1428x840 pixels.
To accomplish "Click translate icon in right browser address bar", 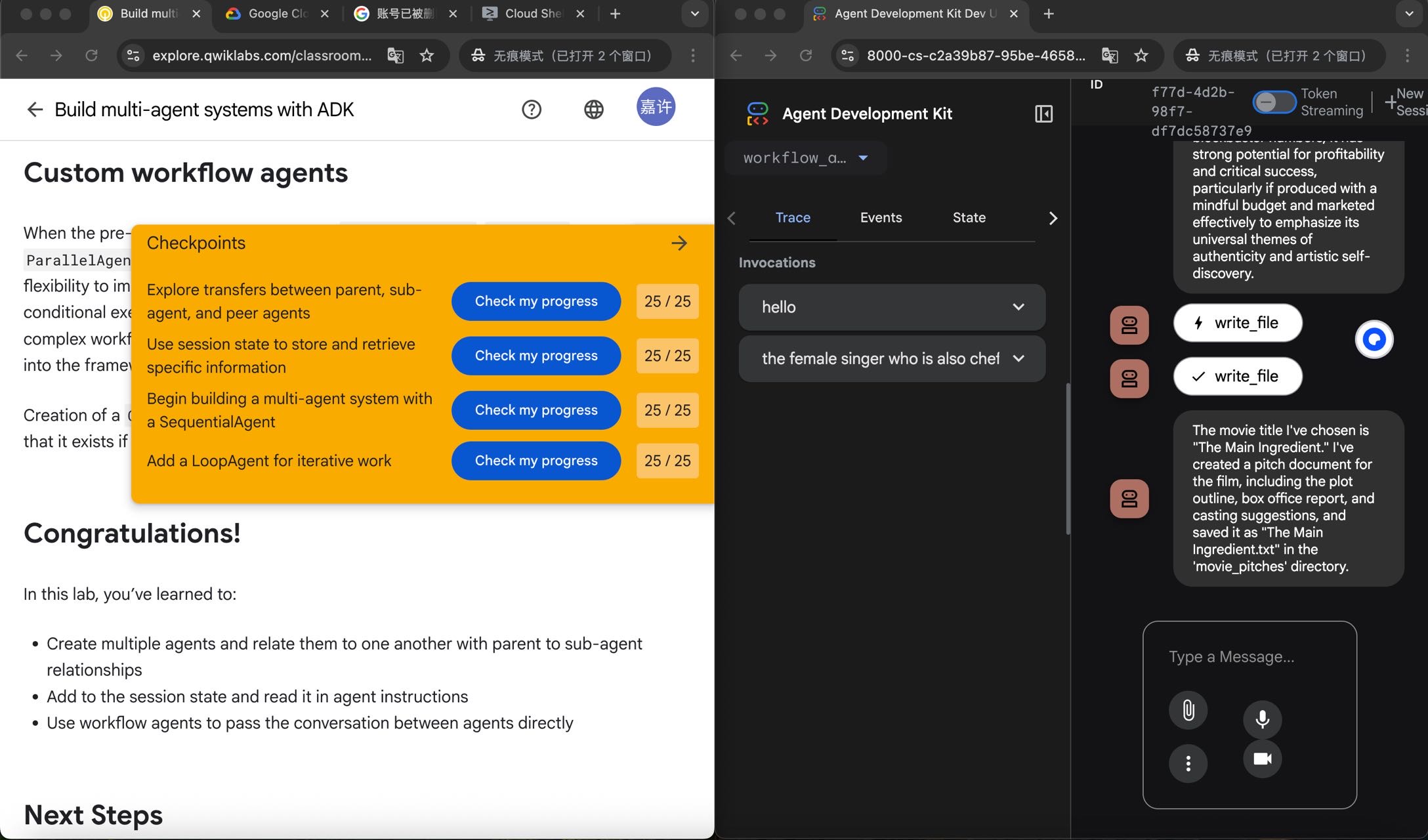I will [x=1110, y=56].
